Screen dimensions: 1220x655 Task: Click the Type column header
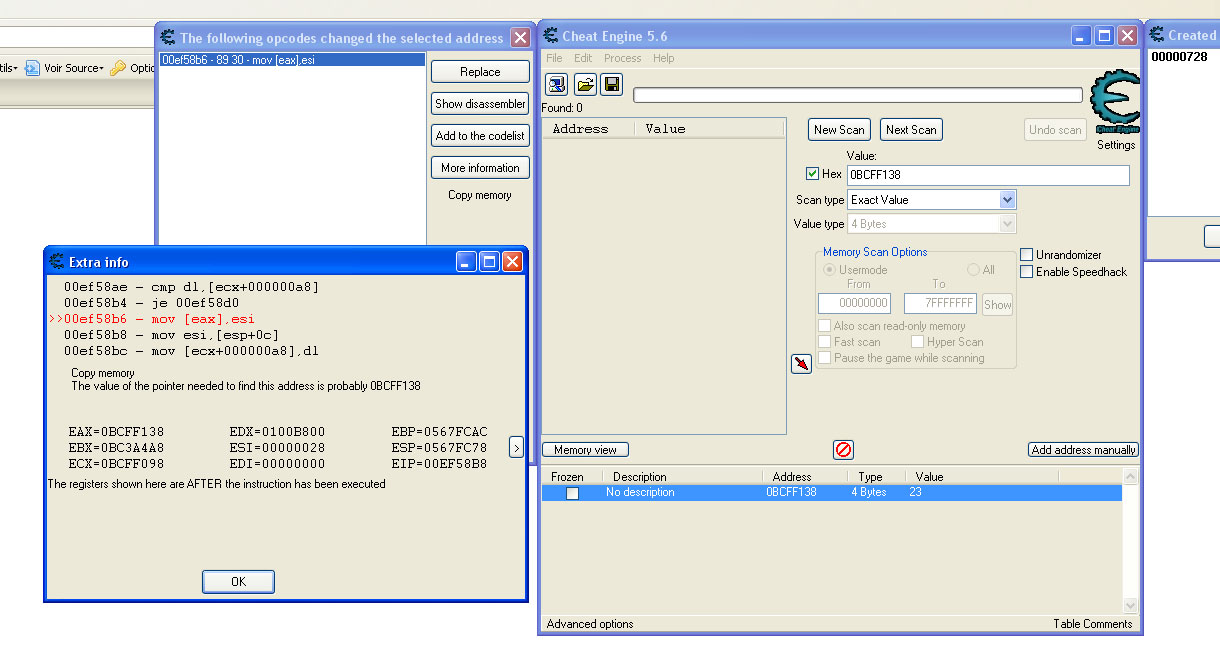[878, 477]
